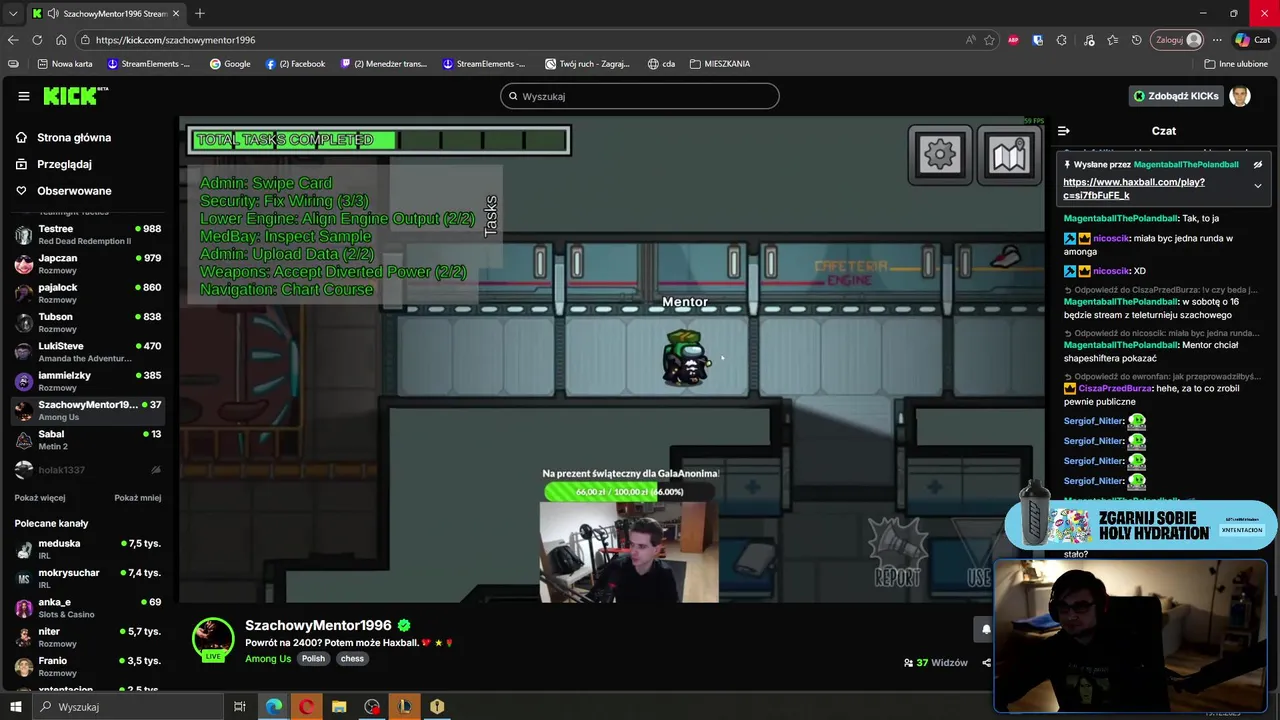Screen dimensions: 1280x720
Task: Open browser settings three-dot menu
Action: tap(1217, 40)
